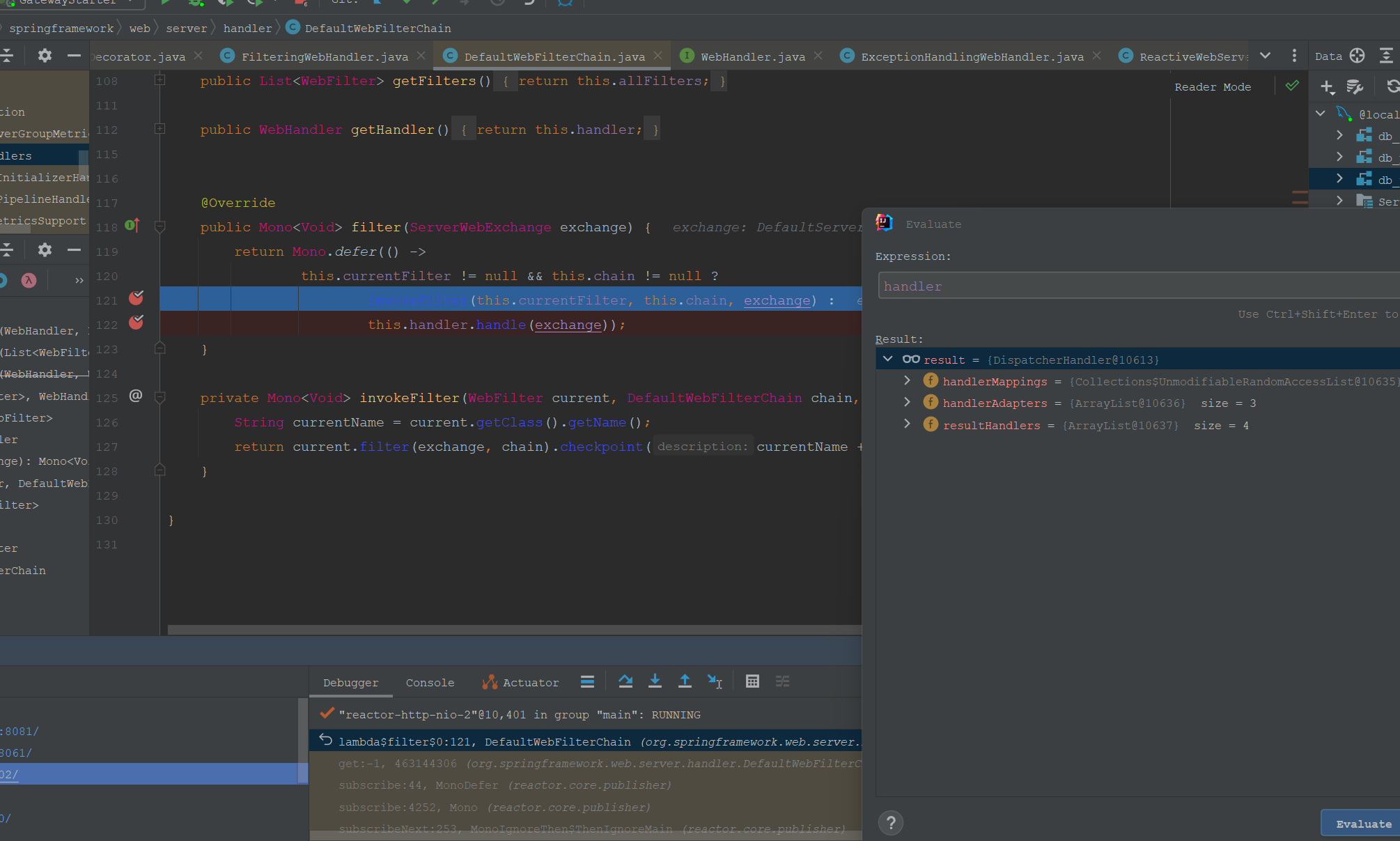Click handler breadcrumb segment
1400x841 pixels.
(x=247, y=29)
